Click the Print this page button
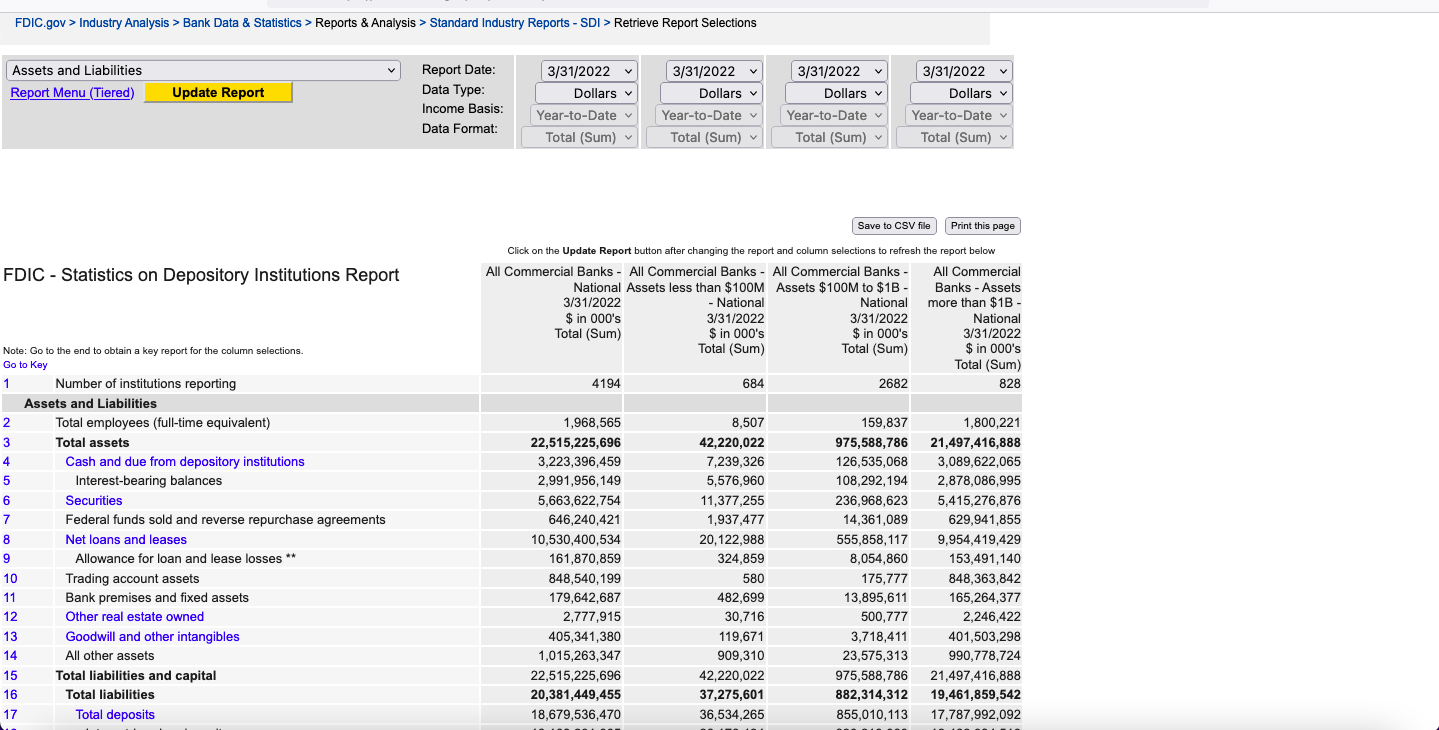The width and height of the screenshot is (1439, 730). click(982, 226)
